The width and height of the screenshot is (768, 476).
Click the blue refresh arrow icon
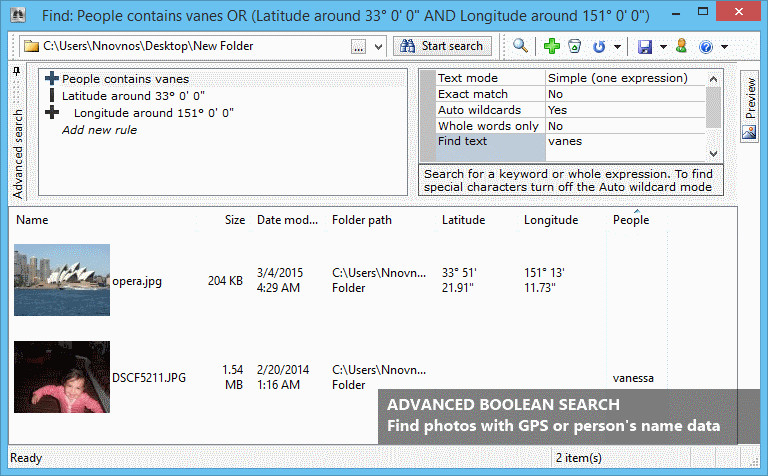(599, 47)
